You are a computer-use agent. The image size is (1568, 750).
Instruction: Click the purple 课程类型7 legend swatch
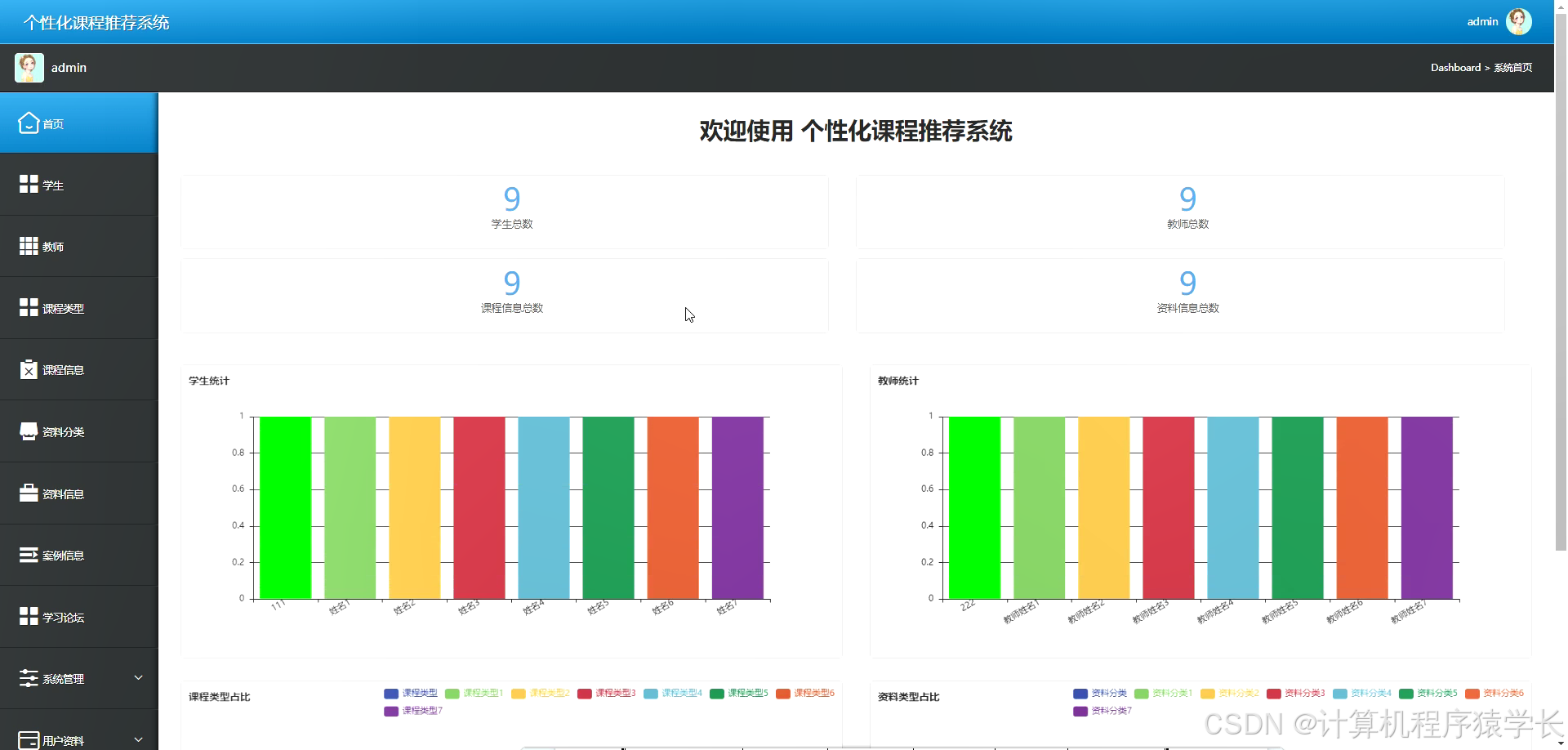(391, 711)
